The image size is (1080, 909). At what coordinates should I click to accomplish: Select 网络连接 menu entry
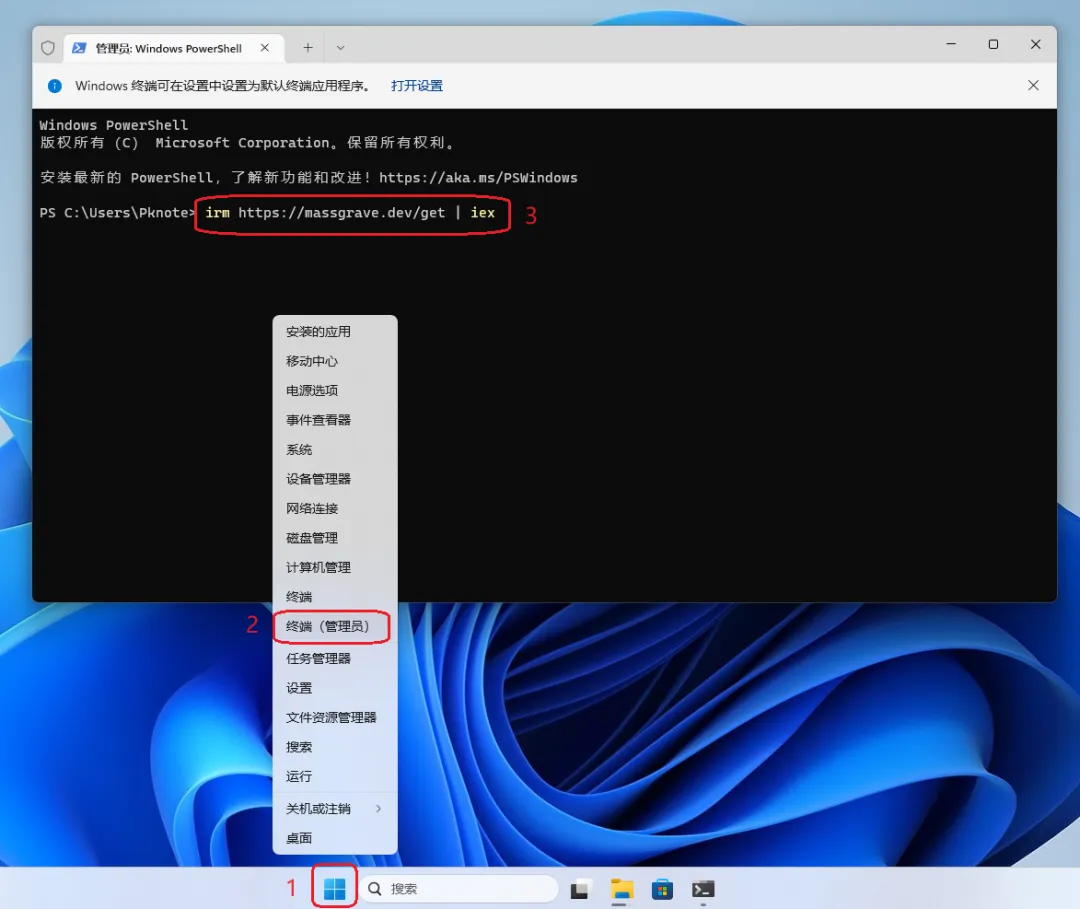click(x=335, y=509)
